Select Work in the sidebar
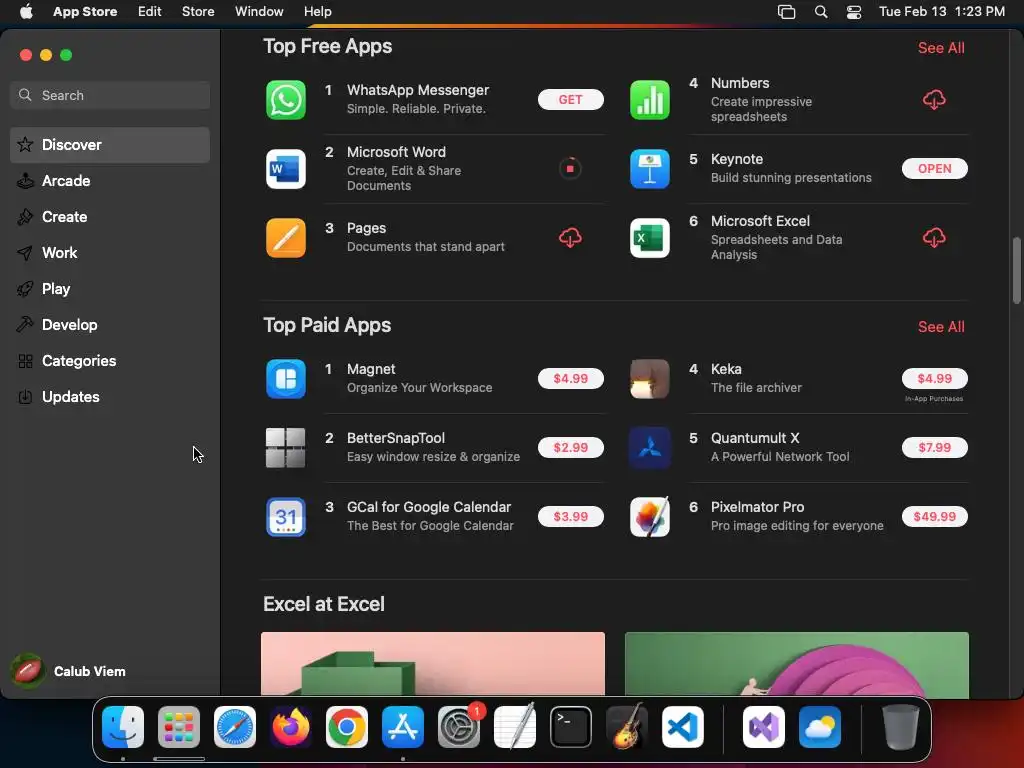This screenshot has height=768, width=1024. (110, 253)
